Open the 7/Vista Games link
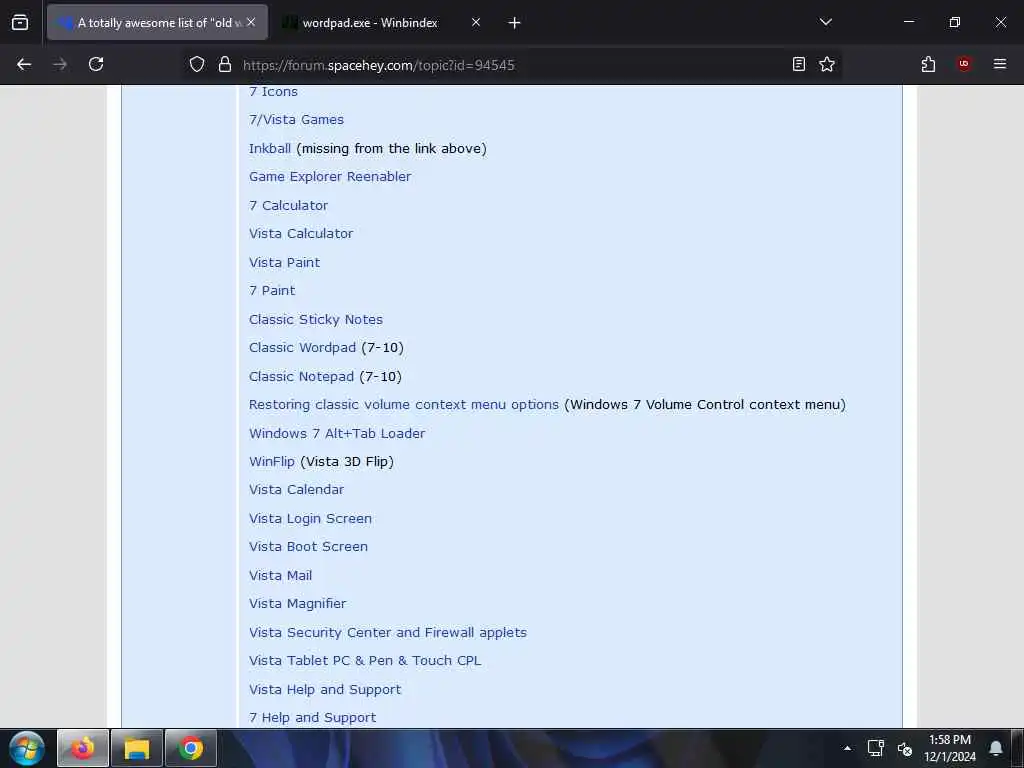The image size is (1024, 768). 296,120
